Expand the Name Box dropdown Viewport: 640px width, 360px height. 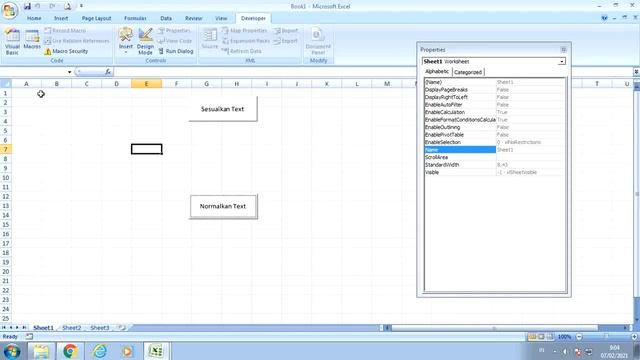(69, 72)
